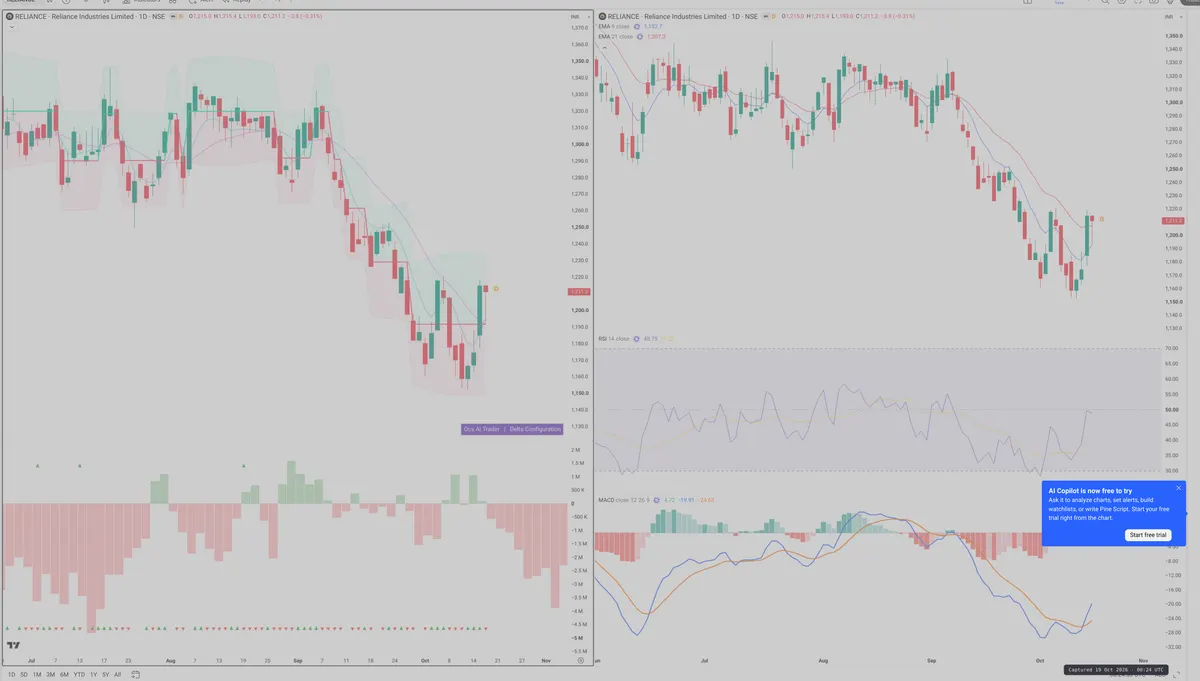This screenshot has width=1200, height=681.
Task: Expand the legend chevron in left chart
Action: coord(11,27)
